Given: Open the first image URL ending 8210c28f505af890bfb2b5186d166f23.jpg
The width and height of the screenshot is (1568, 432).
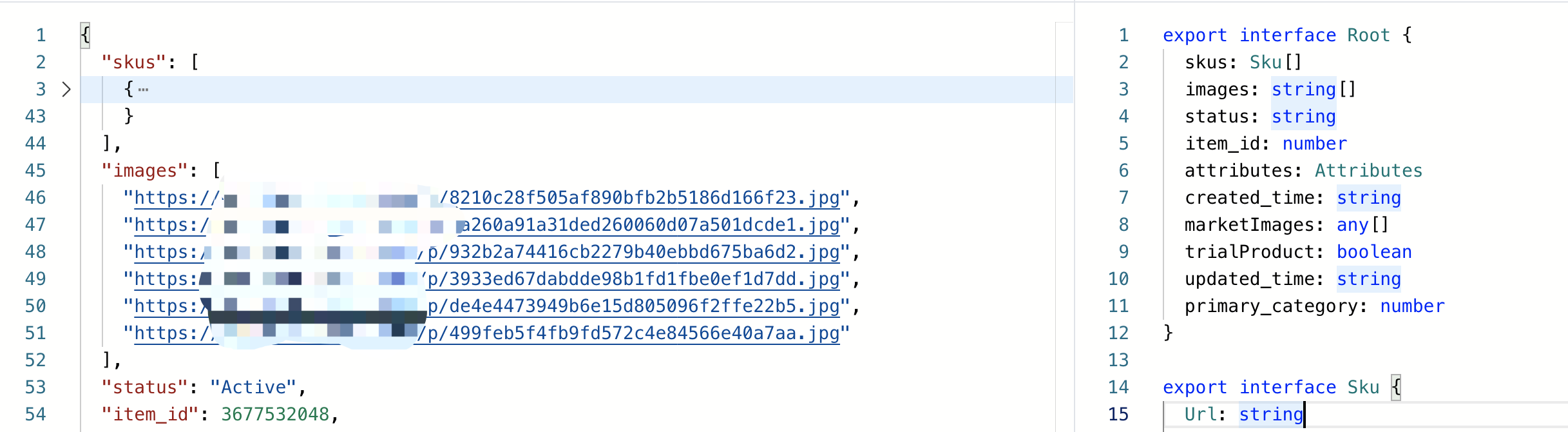Looking at the screenshot, I should 487,198.
